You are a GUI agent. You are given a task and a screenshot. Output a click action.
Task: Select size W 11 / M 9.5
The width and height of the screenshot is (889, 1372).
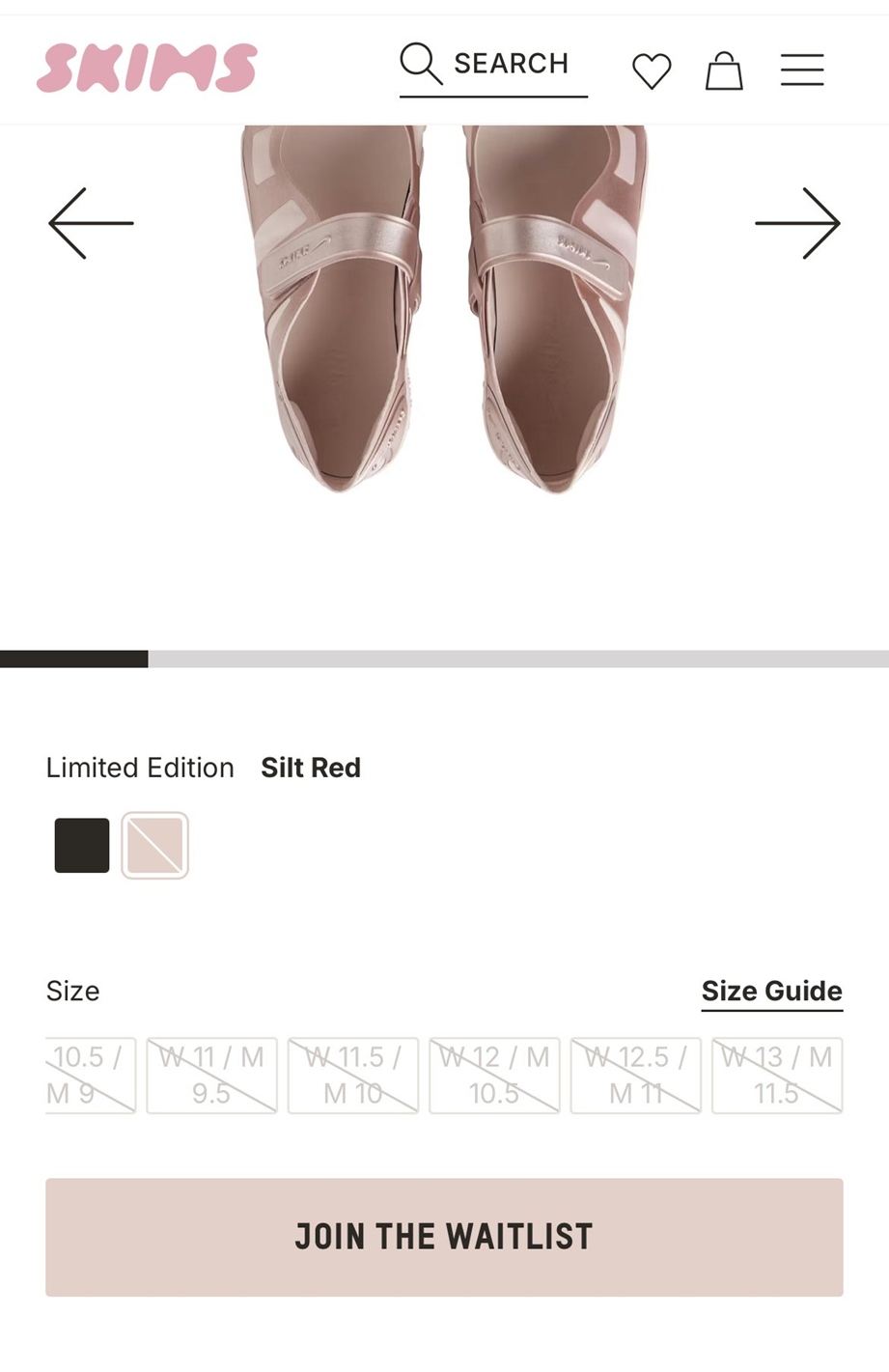[x=211, y=1076]
